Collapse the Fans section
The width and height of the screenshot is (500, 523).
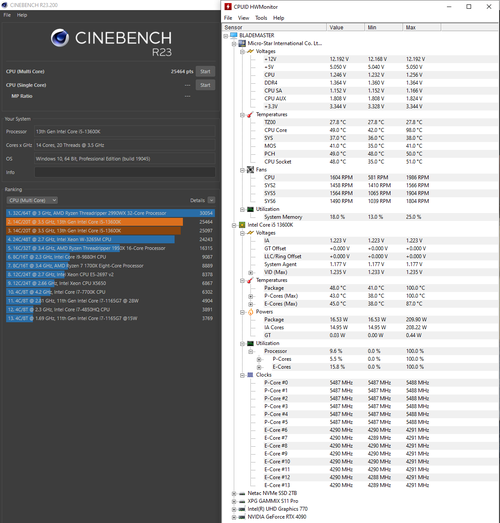click(242, 170)
